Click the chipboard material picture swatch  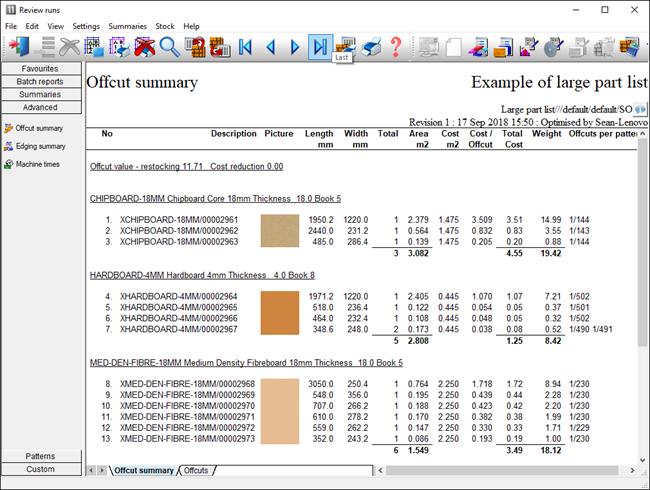[279, 231]
